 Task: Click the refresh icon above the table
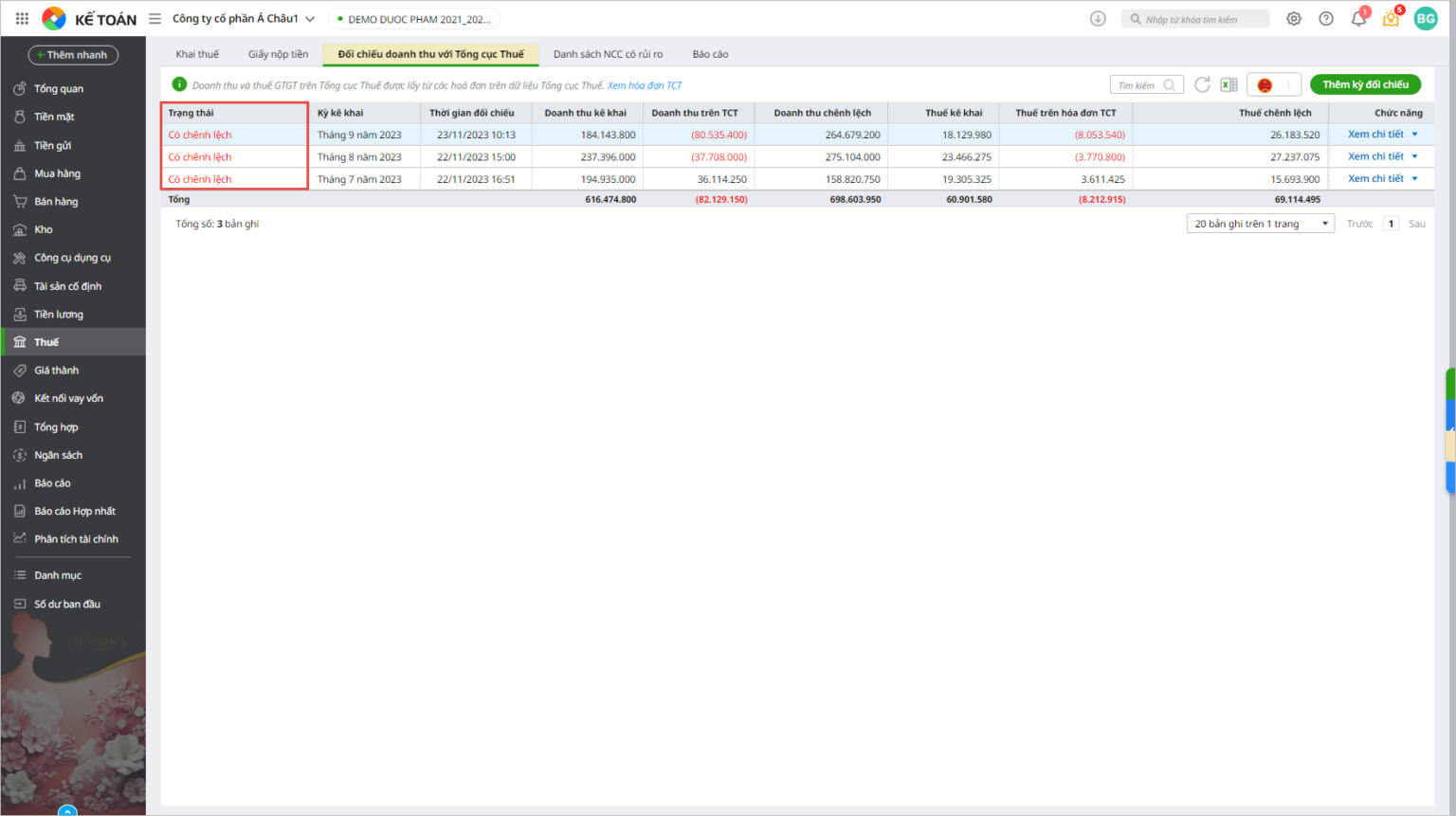[1202, 84]
